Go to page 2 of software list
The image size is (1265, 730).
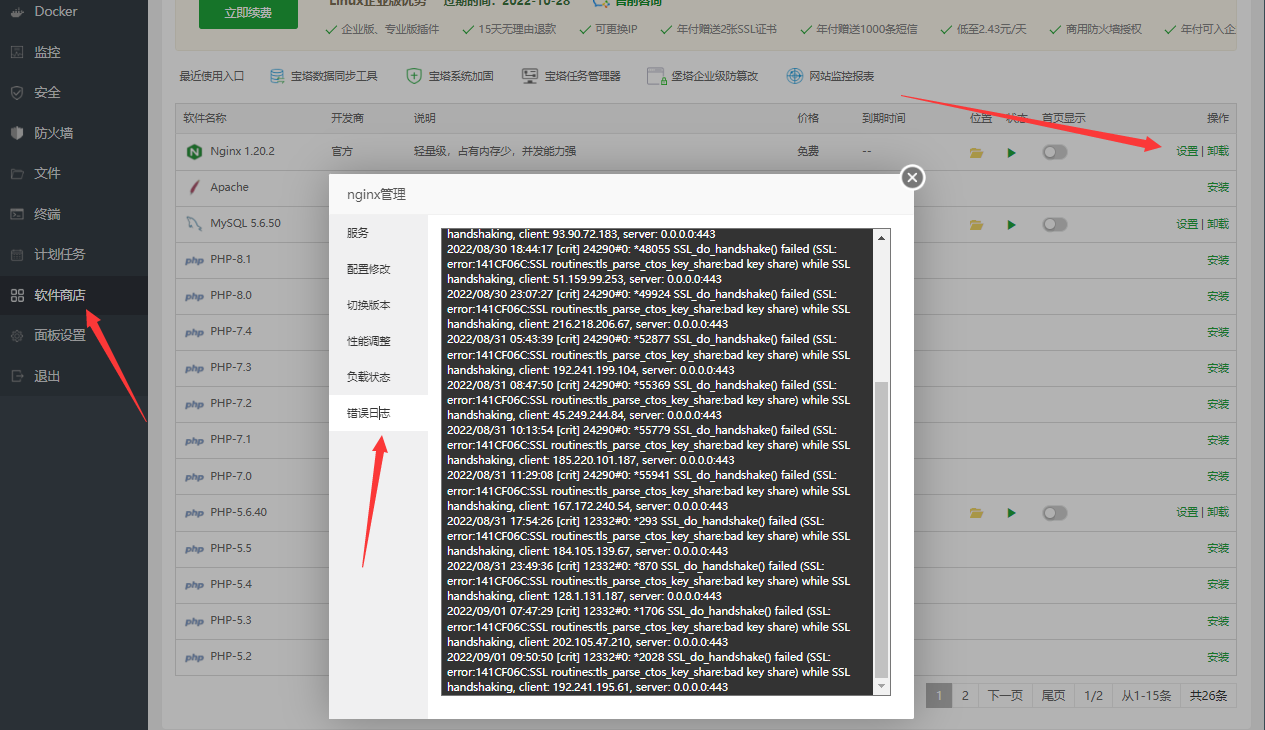(x=965, y=695)
